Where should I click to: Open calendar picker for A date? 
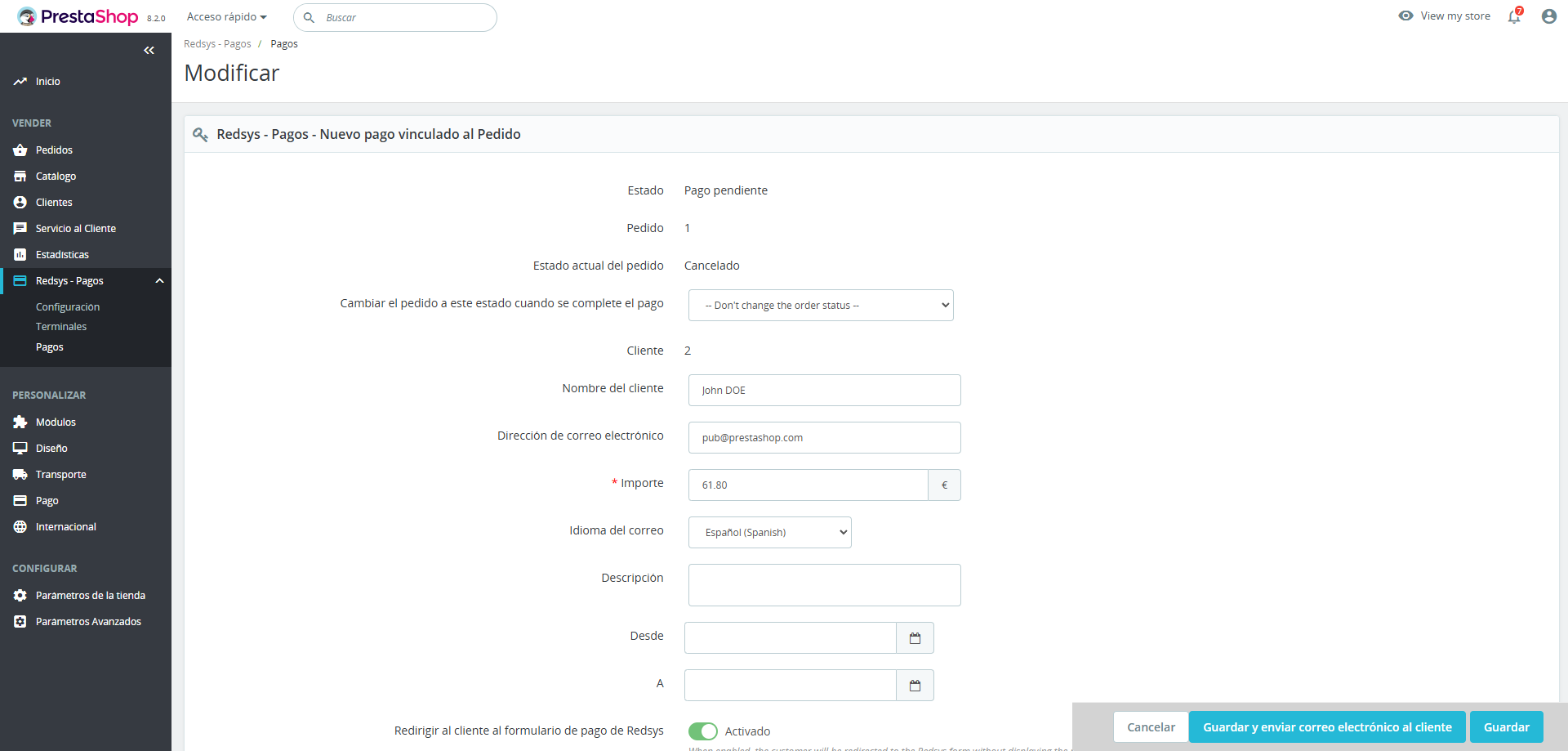pos(915,686)
